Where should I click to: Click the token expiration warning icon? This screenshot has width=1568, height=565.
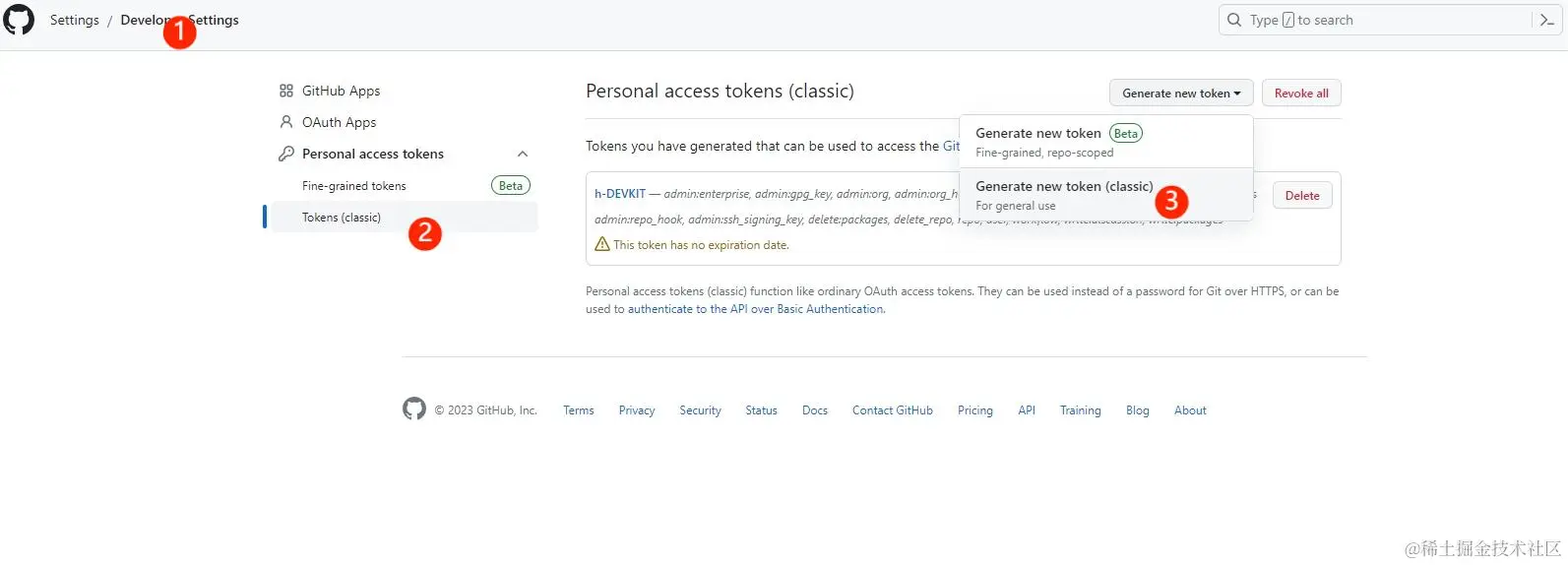click(x=602, y=244)
